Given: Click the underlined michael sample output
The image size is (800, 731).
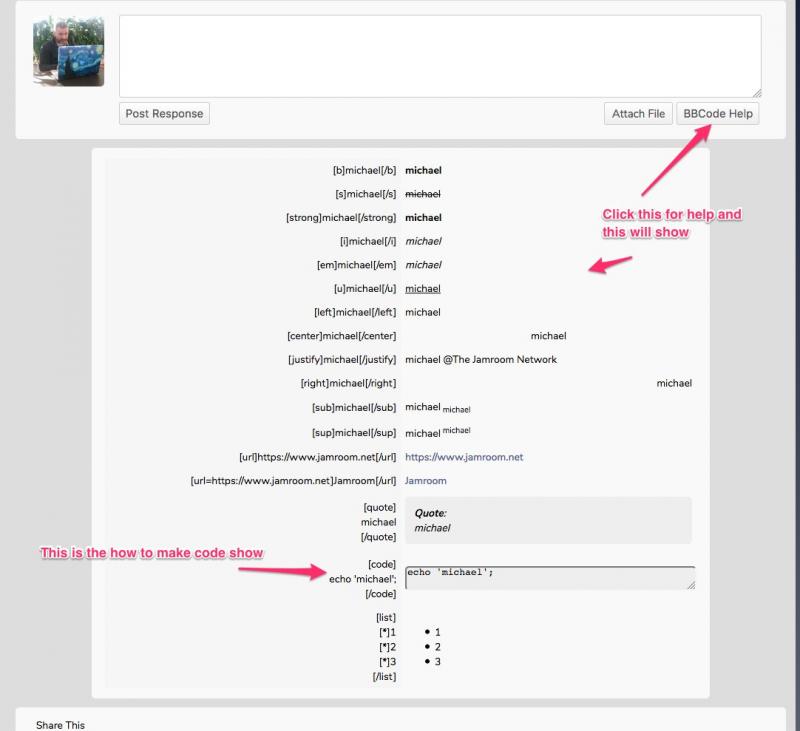Looking at the screenshot, I should pyautogui.click(x=422, y=289).
